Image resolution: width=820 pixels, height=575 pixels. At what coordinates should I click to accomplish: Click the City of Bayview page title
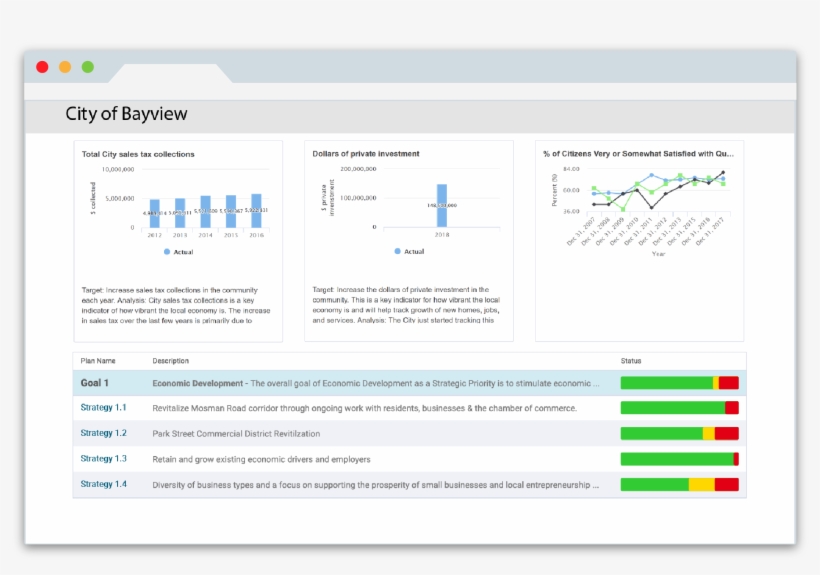click(x=126, y=114)
